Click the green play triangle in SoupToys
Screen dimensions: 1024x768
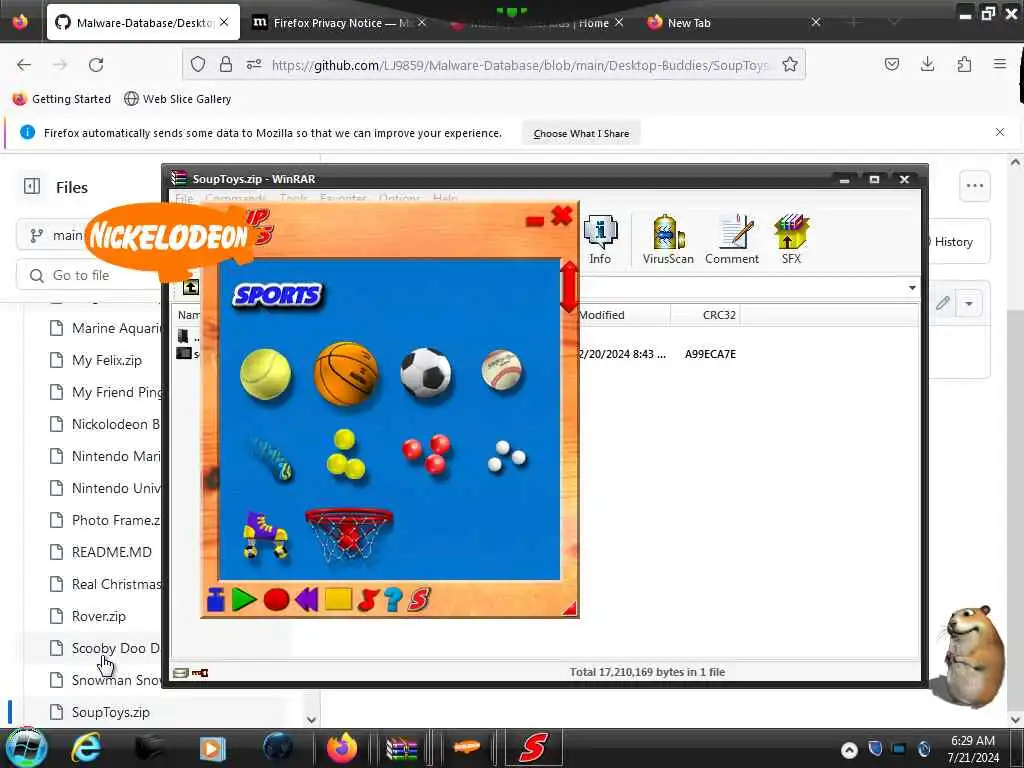tap(244, 600)
